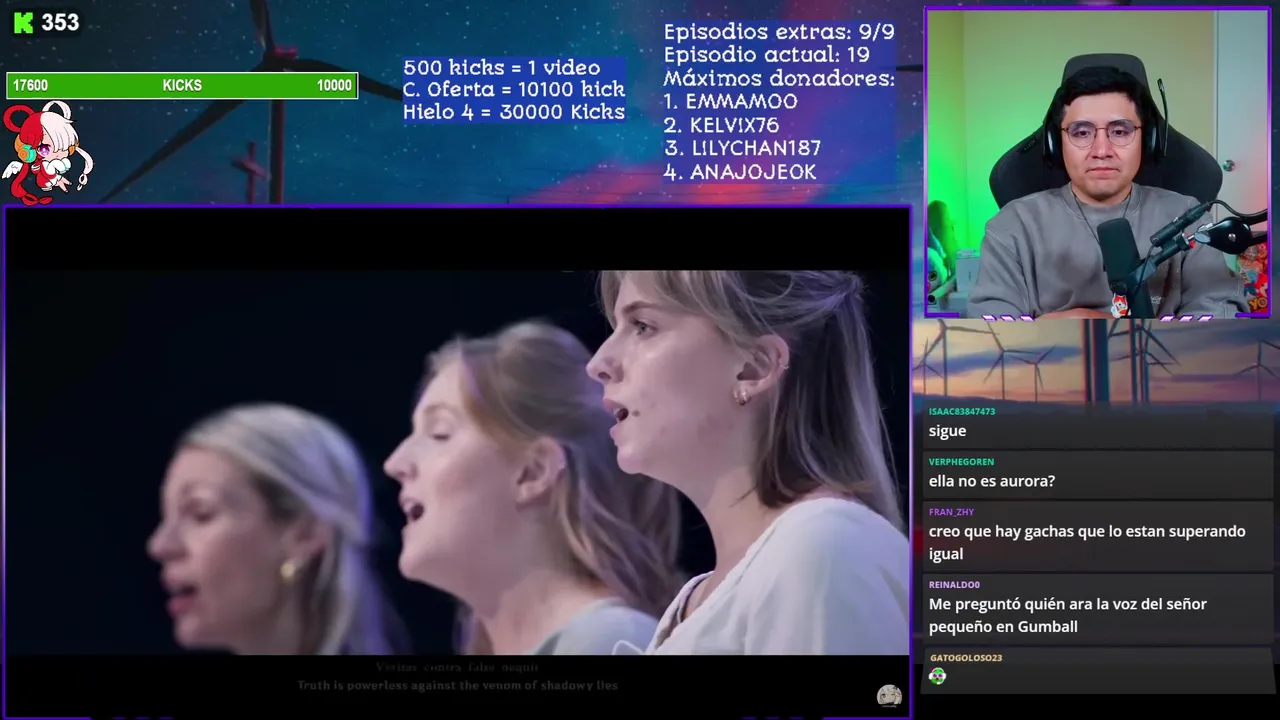Click message 'ella no es aurora?'
Image resolution: width=1280 pixels, height=720 pixels.
(992, 481)
